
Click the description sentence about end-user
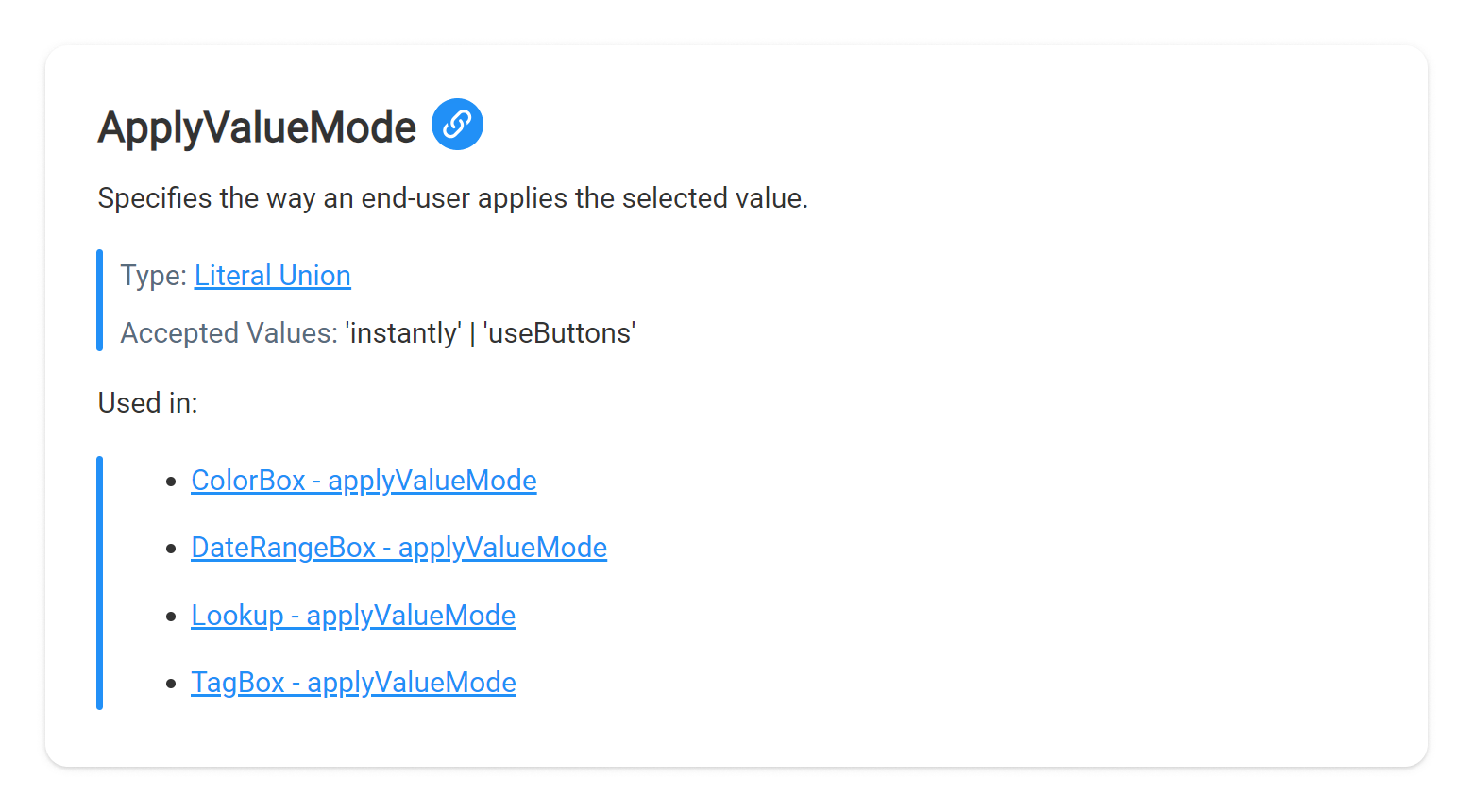point(452,198)
